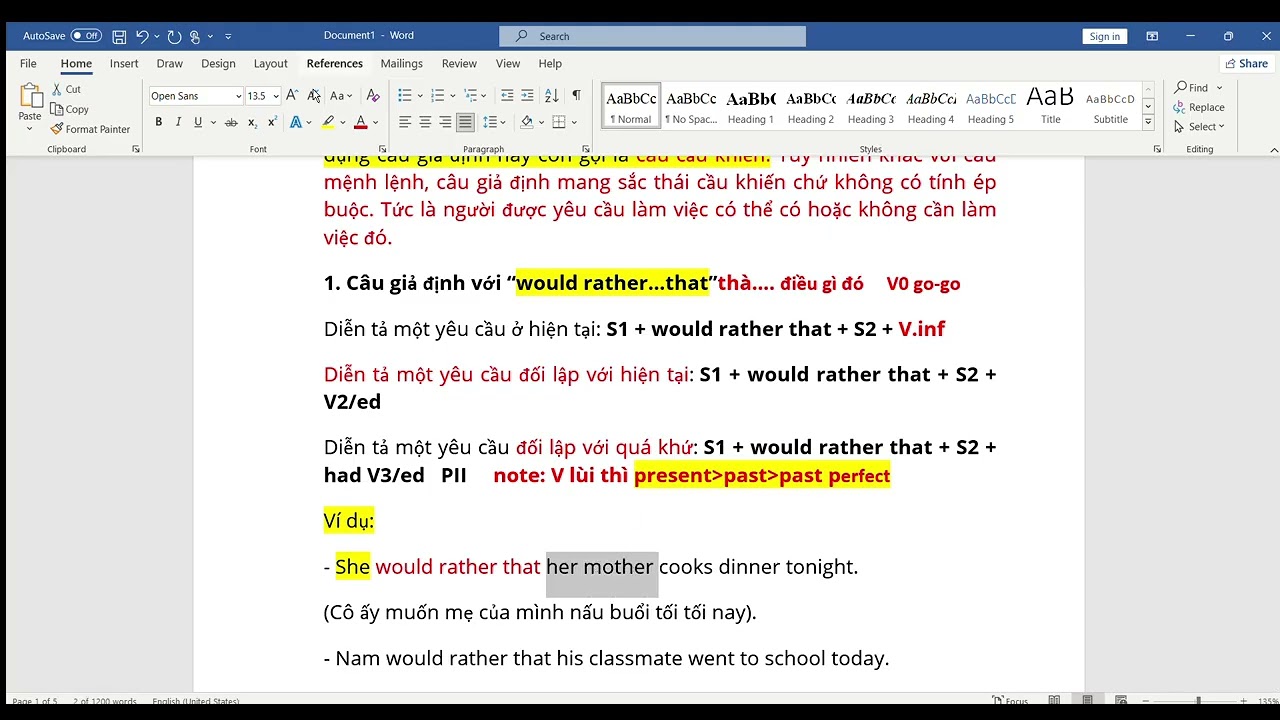
Task: Expand the Styles gallery
Action: (1148, 123)
